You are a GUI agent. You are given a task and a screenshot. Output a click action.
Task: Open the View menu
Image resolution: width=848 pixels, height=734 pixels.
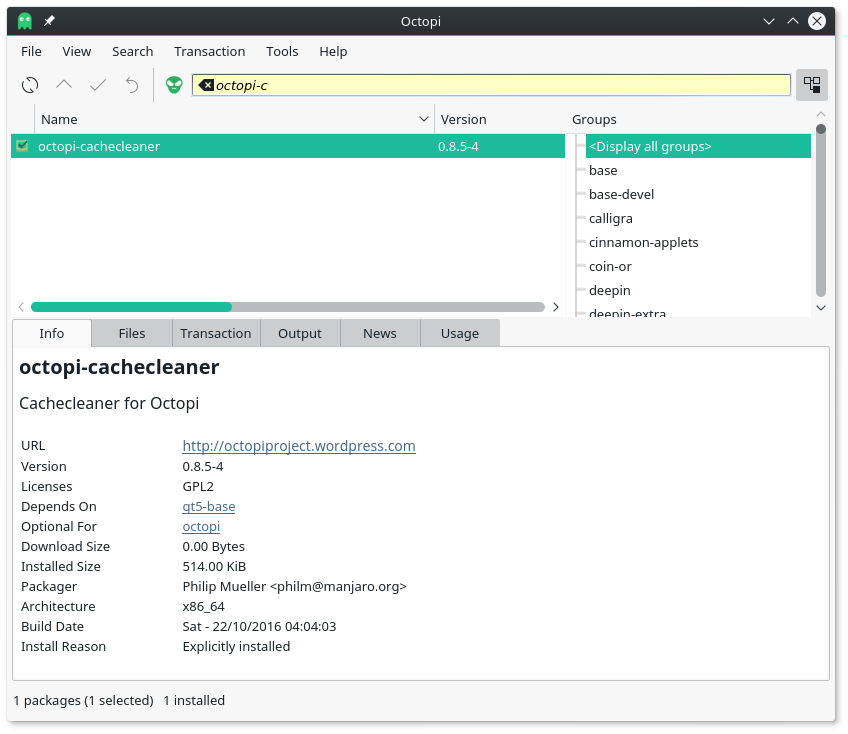76,51
